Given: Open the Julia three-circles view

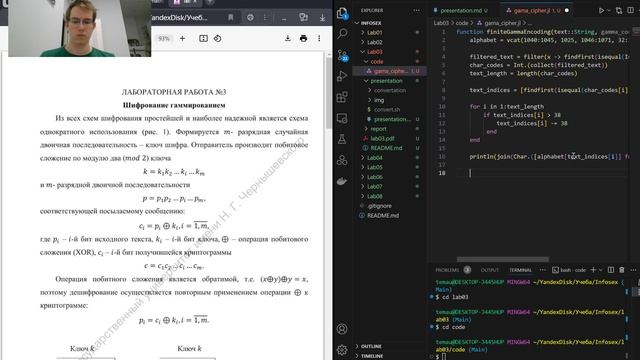Looking at the screenshot, I should [x=342, y=160].
